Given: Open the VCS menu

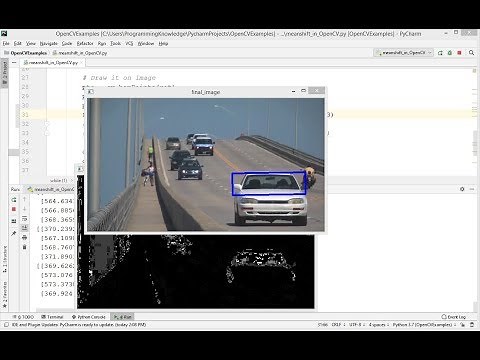Looking at the screenshot, I should tap(129, 43).
